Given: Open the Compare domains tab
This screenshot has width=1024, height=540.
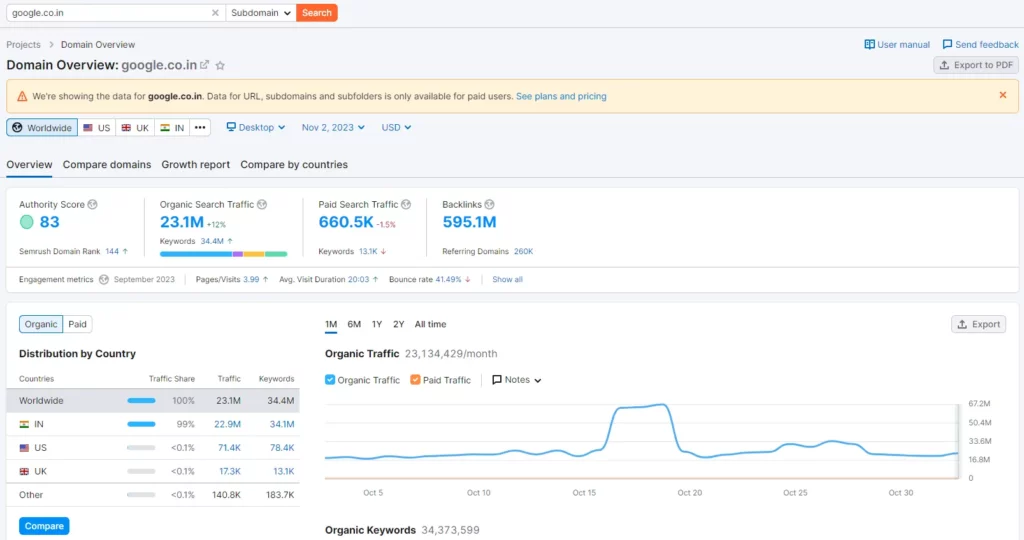Looking at the screenshot, I should [107, 165].
